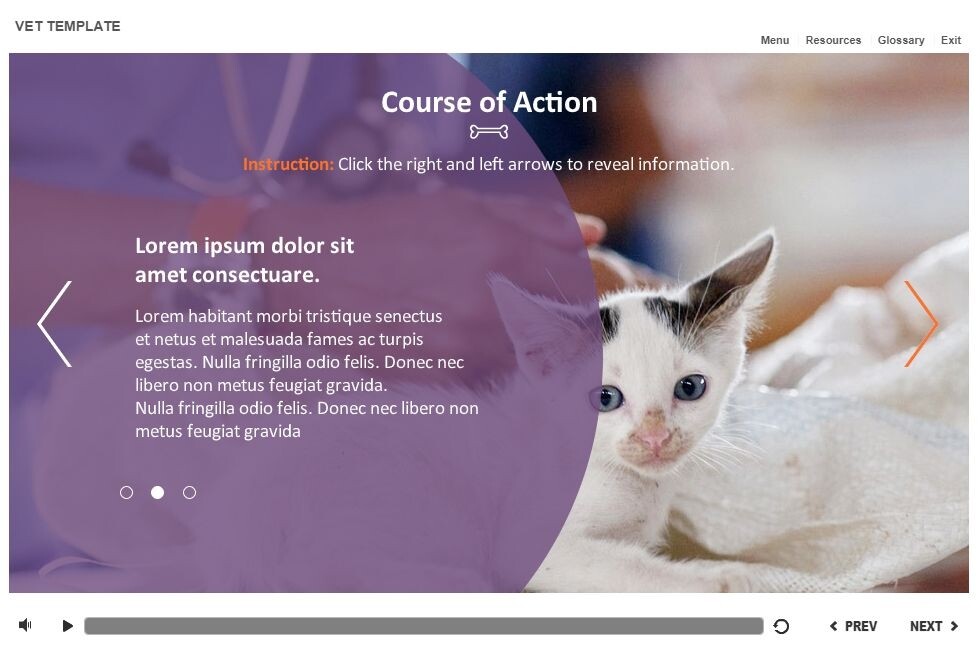978x656 pixels.
Task: Open the Menu tab
Action: (775, 40)
